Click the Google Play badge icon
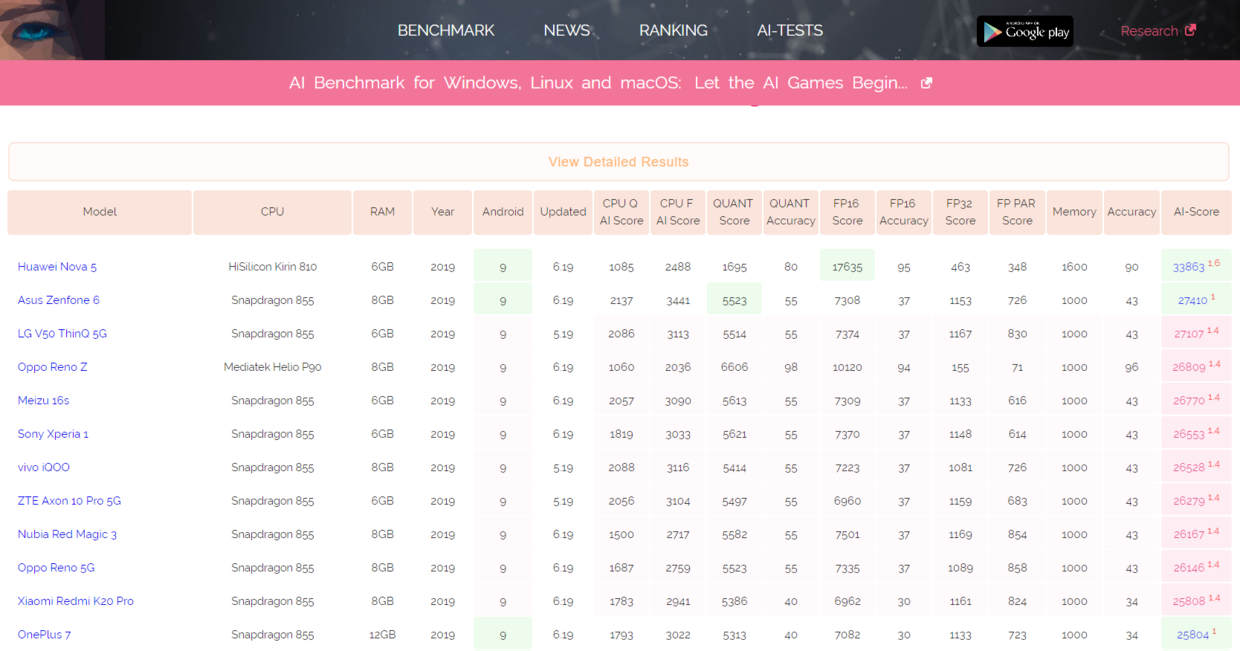1240x651 pixels. (x=1025, y=31)
